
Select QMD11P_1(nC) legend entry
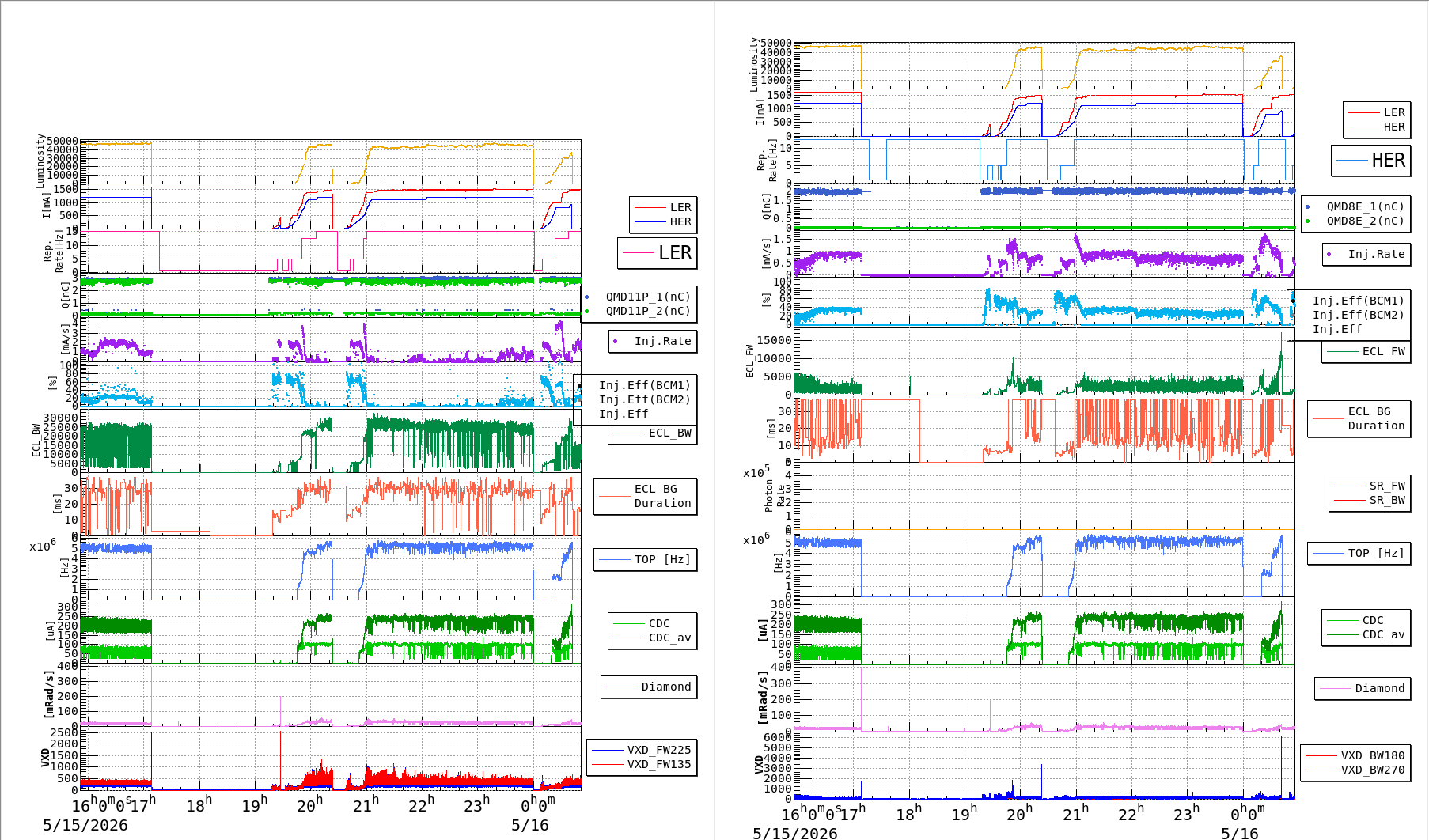pos(648,297)
